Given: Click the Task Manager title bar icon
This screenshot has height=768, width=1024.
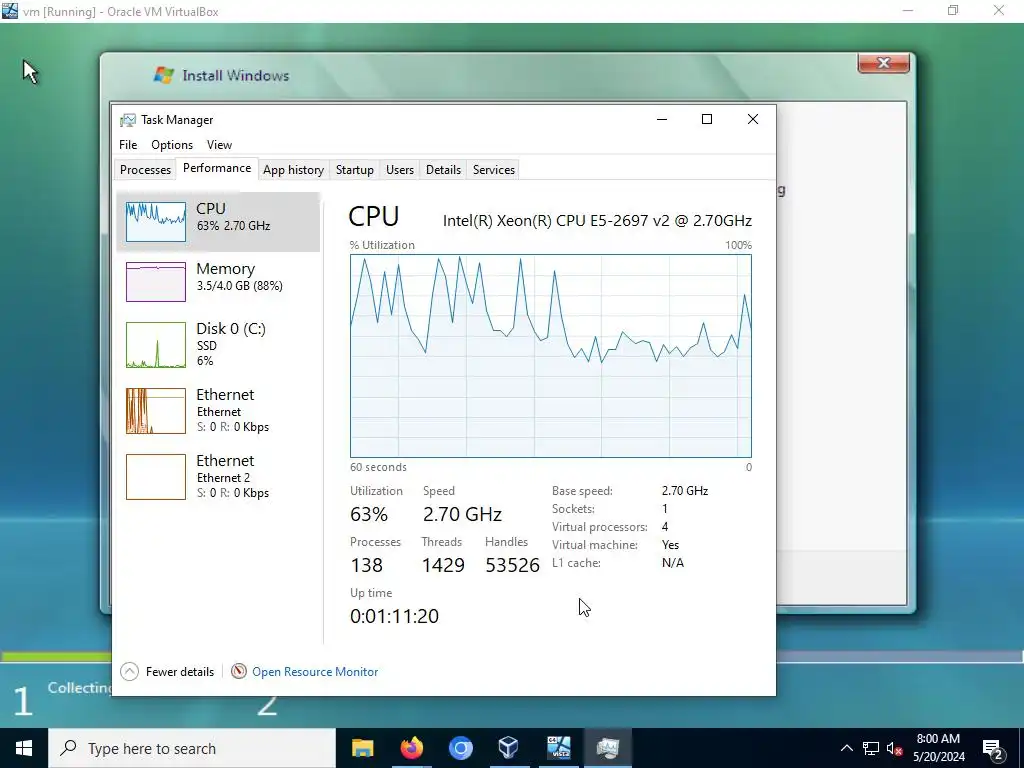Looking at the screenshot, I should [127, 120].
